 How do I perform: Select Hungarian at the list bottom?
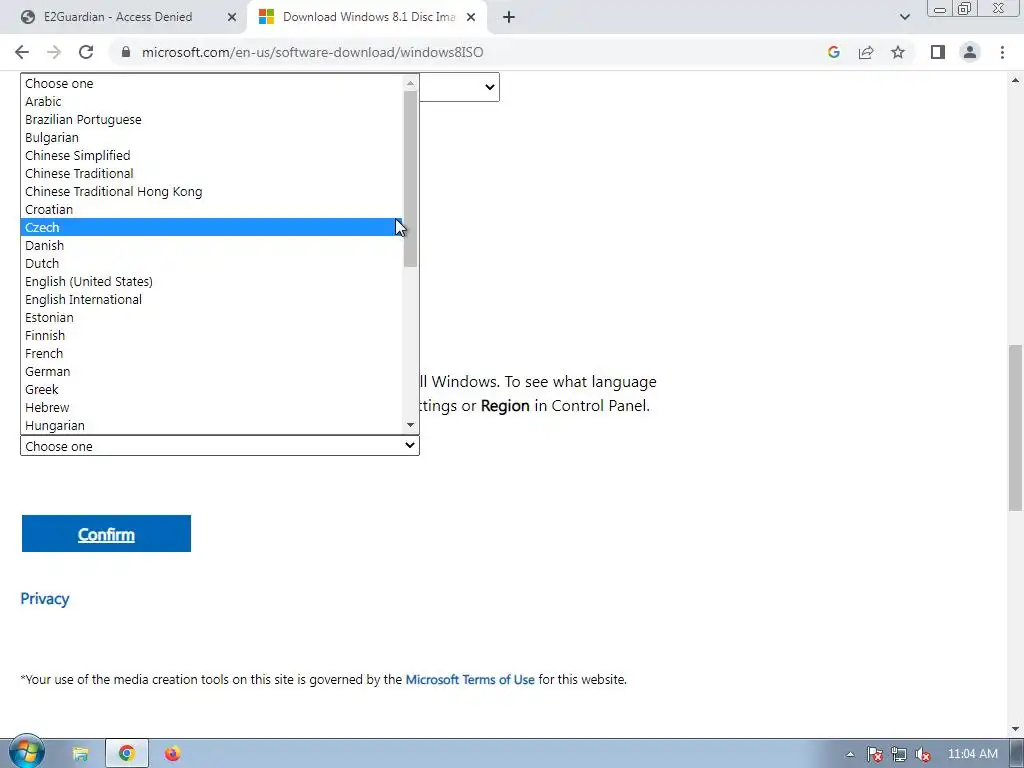(x=212, y=425)
